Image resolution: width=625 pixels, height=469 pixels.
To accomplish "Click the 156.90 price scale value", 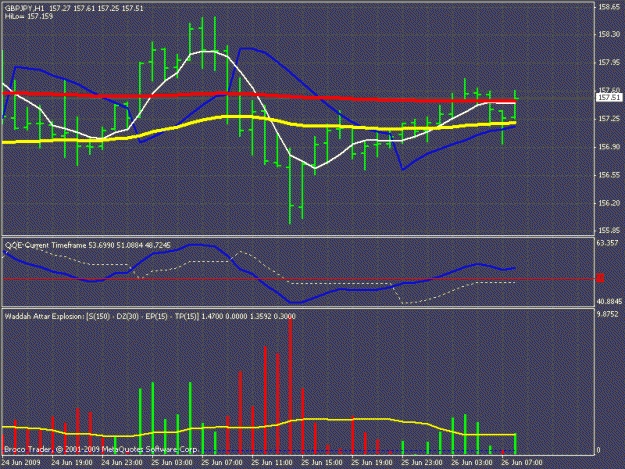I will coord(609,147).
